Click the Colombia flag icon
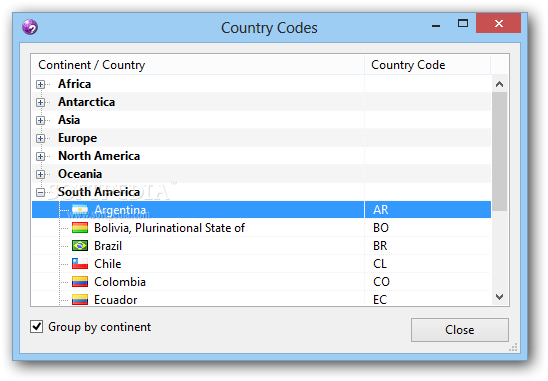 click(80, 282)
